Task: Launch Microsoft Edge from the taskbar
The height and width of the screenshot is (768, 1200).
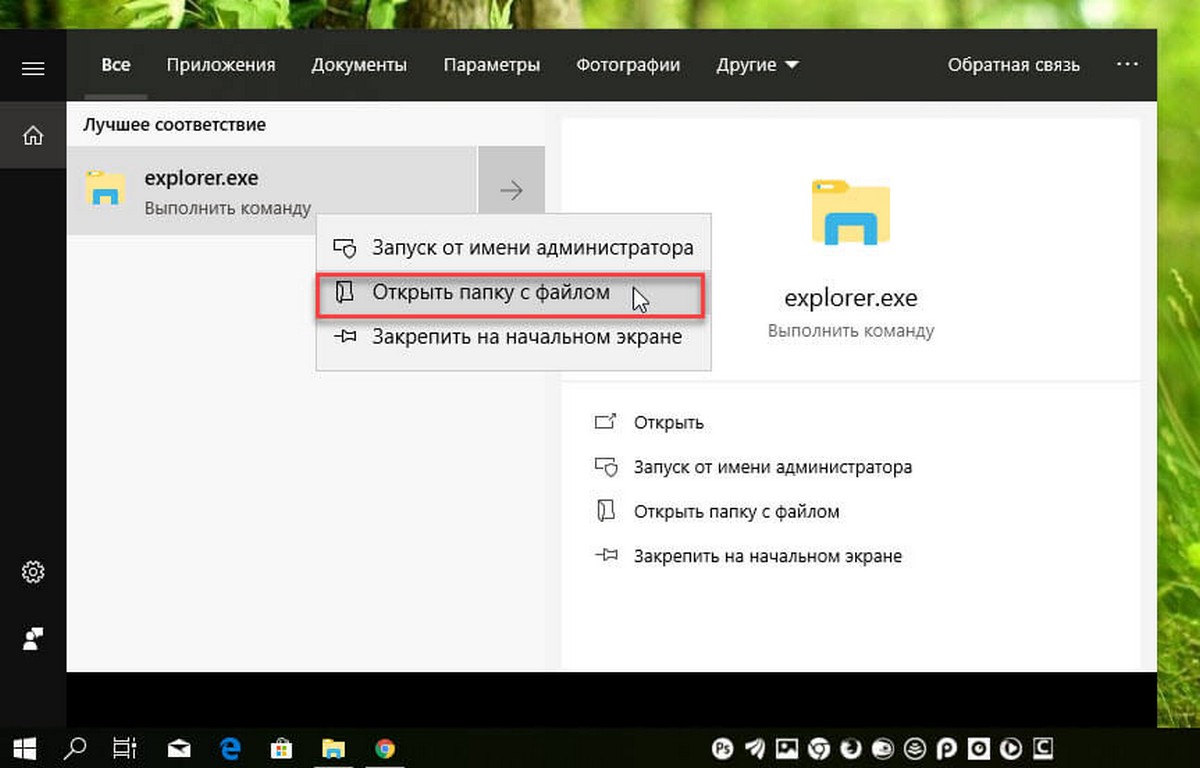Action: (x=229, y=747)
